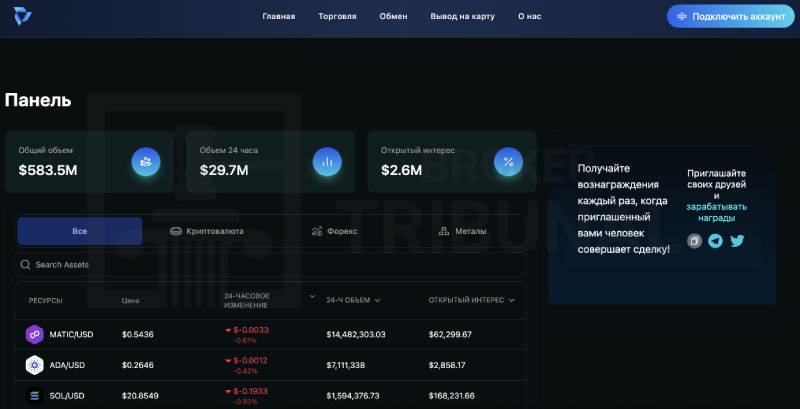Image resolution: width=800 pixels, height=409 pixels.
Task: Select the Форекс assets tab
Action: coord(335,231)
